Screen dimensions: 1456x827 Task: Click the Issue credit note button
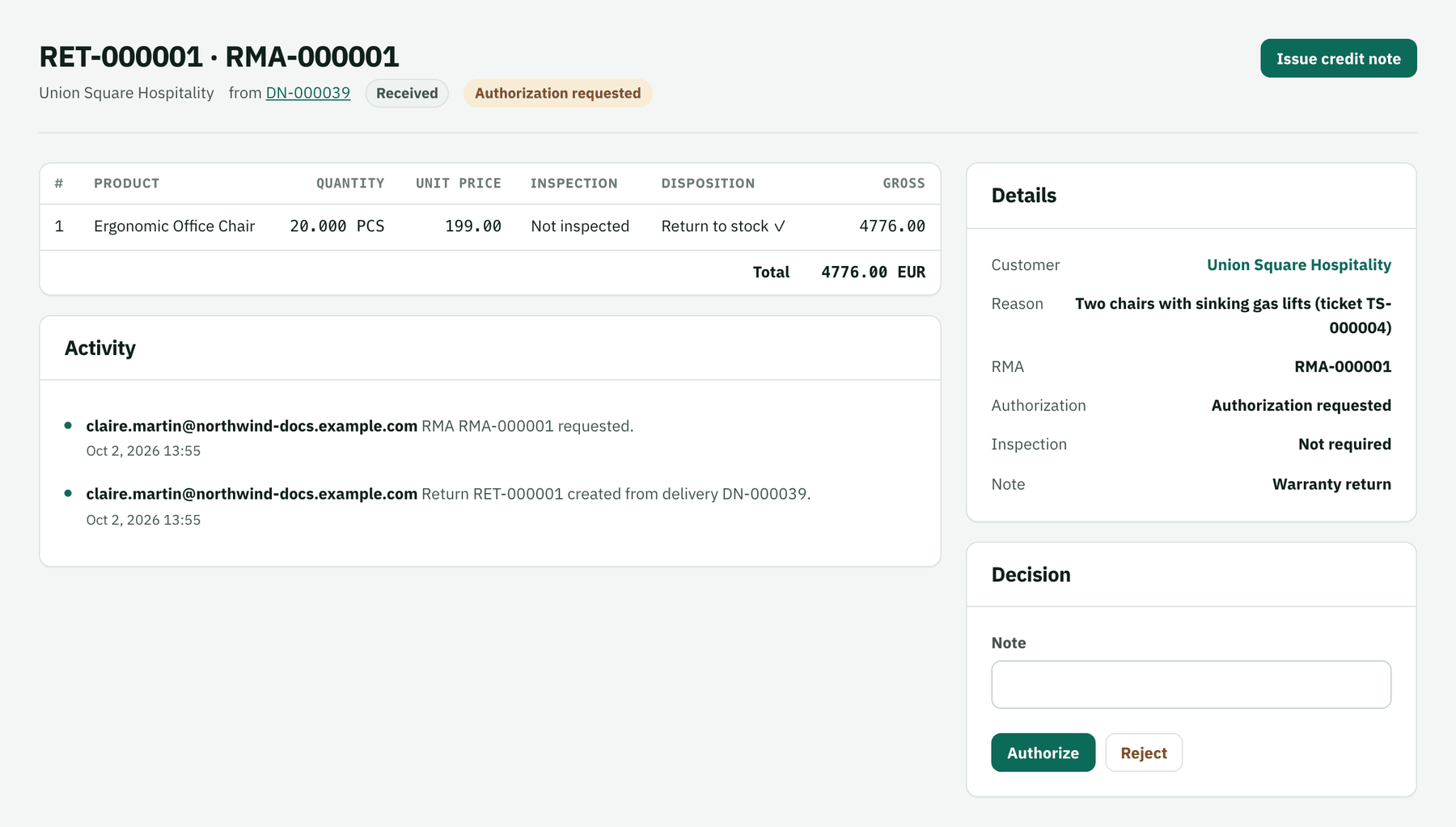1338,58
